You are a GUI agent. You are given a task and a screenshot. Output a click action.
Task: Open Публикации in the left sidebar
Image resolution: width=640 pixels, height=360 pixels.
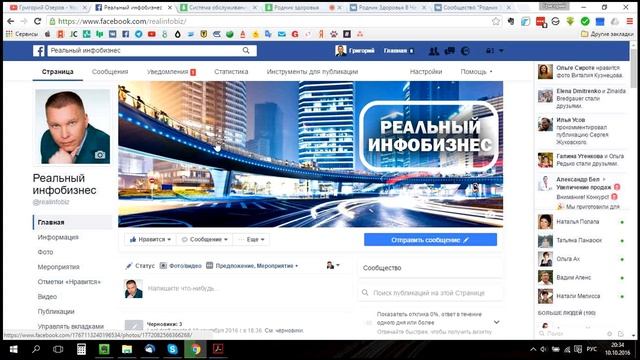56,311
